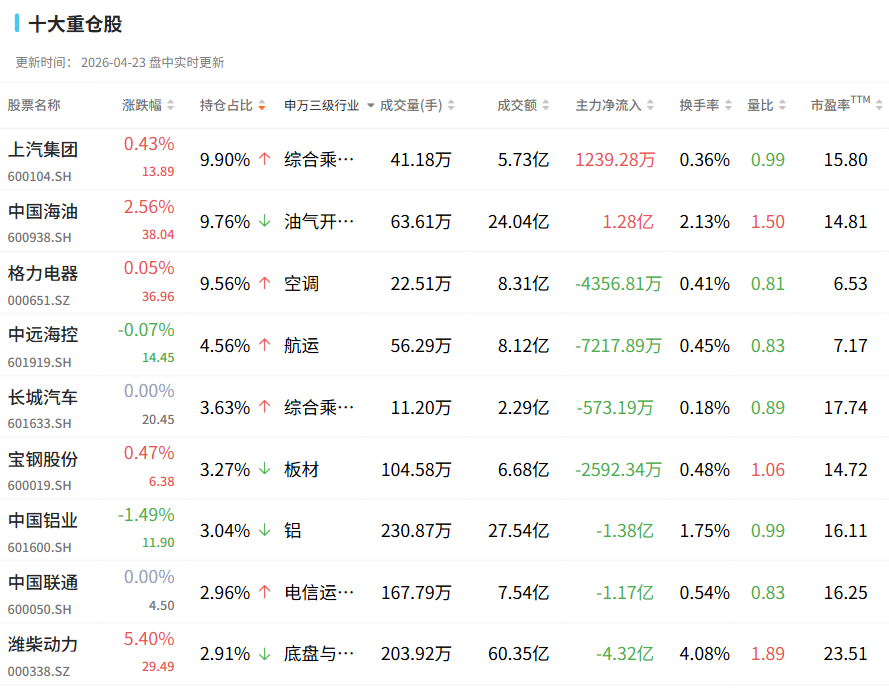Click the 十大重仓股 section title
This screenshot has width=889, height=693.
click(75, 24)
